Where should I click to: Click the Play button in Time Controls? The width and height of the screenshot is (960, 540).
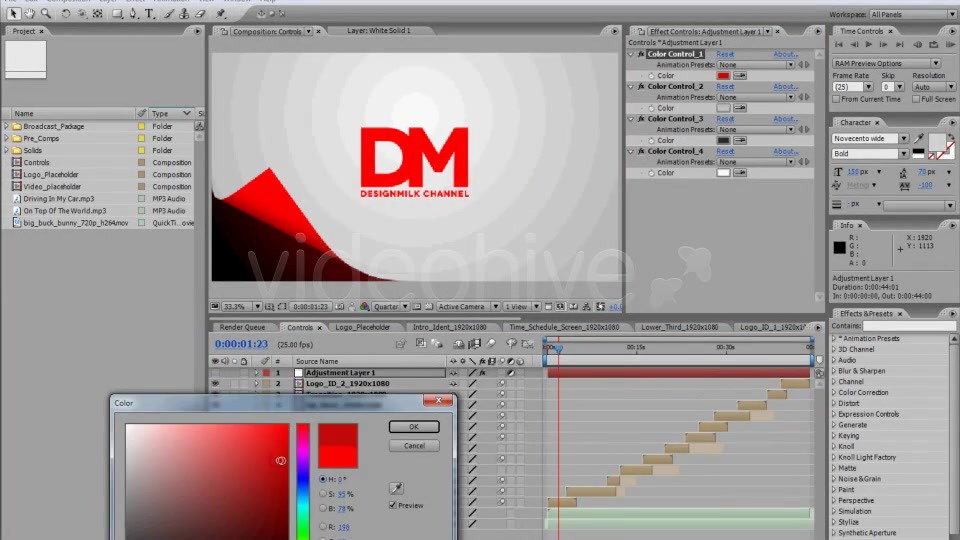(x=869, y=45)
